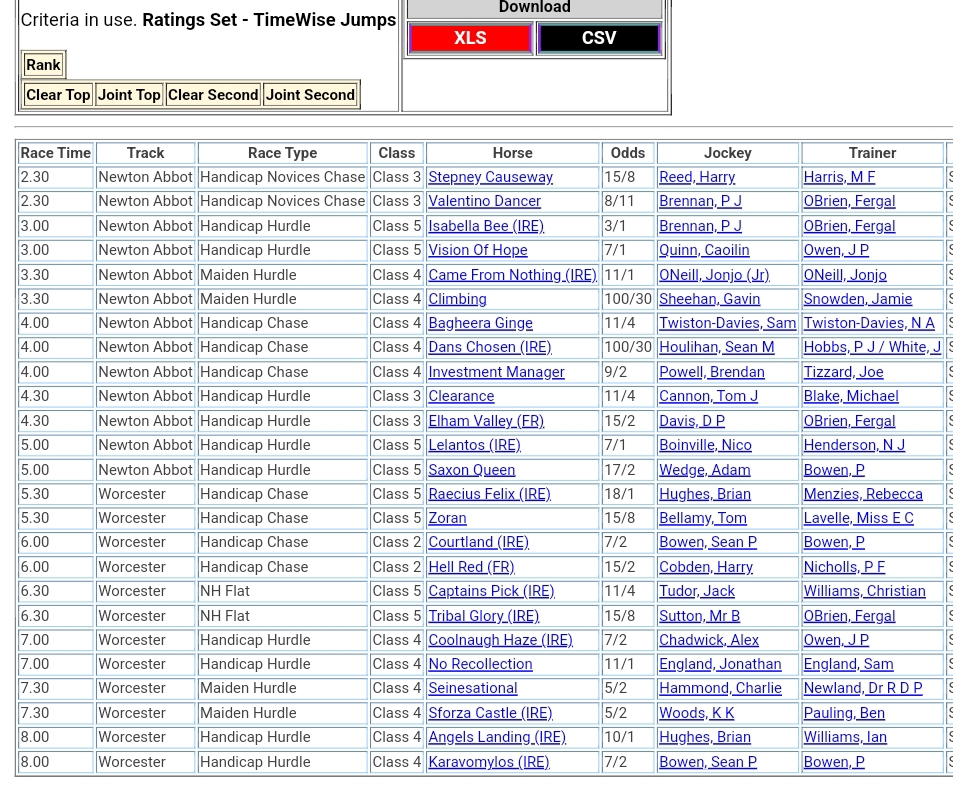The height and width of the screenshot is (804, 953).
Task: View jockey Reed, Harry details
Action: [697, 177]
